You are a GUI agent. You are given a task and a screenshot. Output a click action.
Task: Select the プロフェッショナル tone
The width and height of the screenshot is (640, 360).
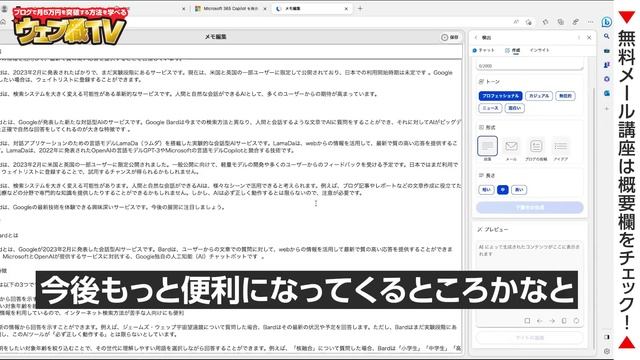[x=500, y=96]
